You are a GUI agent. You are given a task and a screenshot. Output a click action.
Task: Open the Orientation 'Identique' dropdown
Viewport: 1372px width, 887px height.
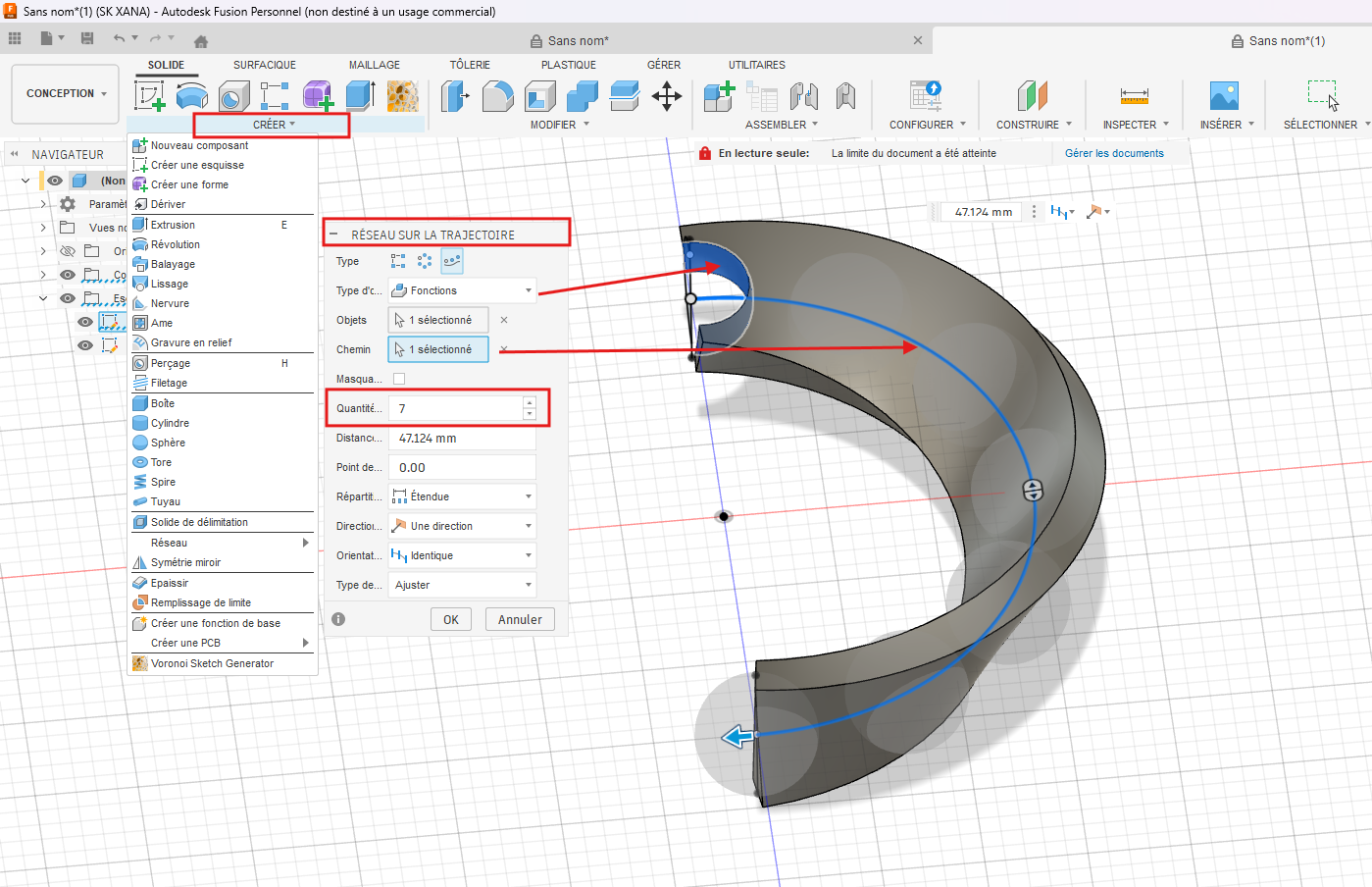point(462,555)
